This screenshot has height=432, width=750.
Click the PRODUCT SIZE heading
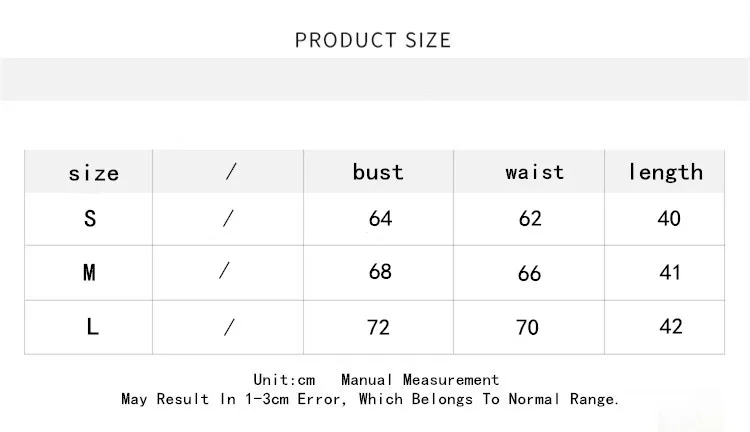373,40
